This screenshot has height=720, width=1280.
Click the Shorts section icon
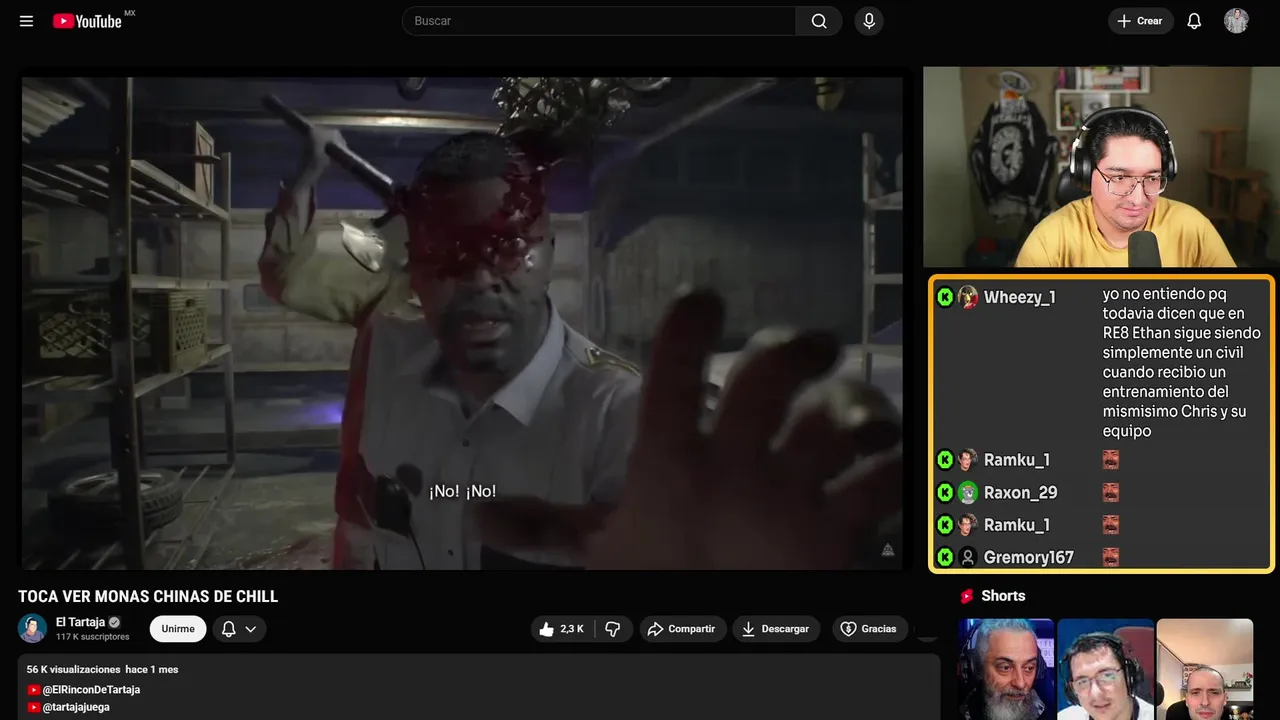[x=967, y=596]
